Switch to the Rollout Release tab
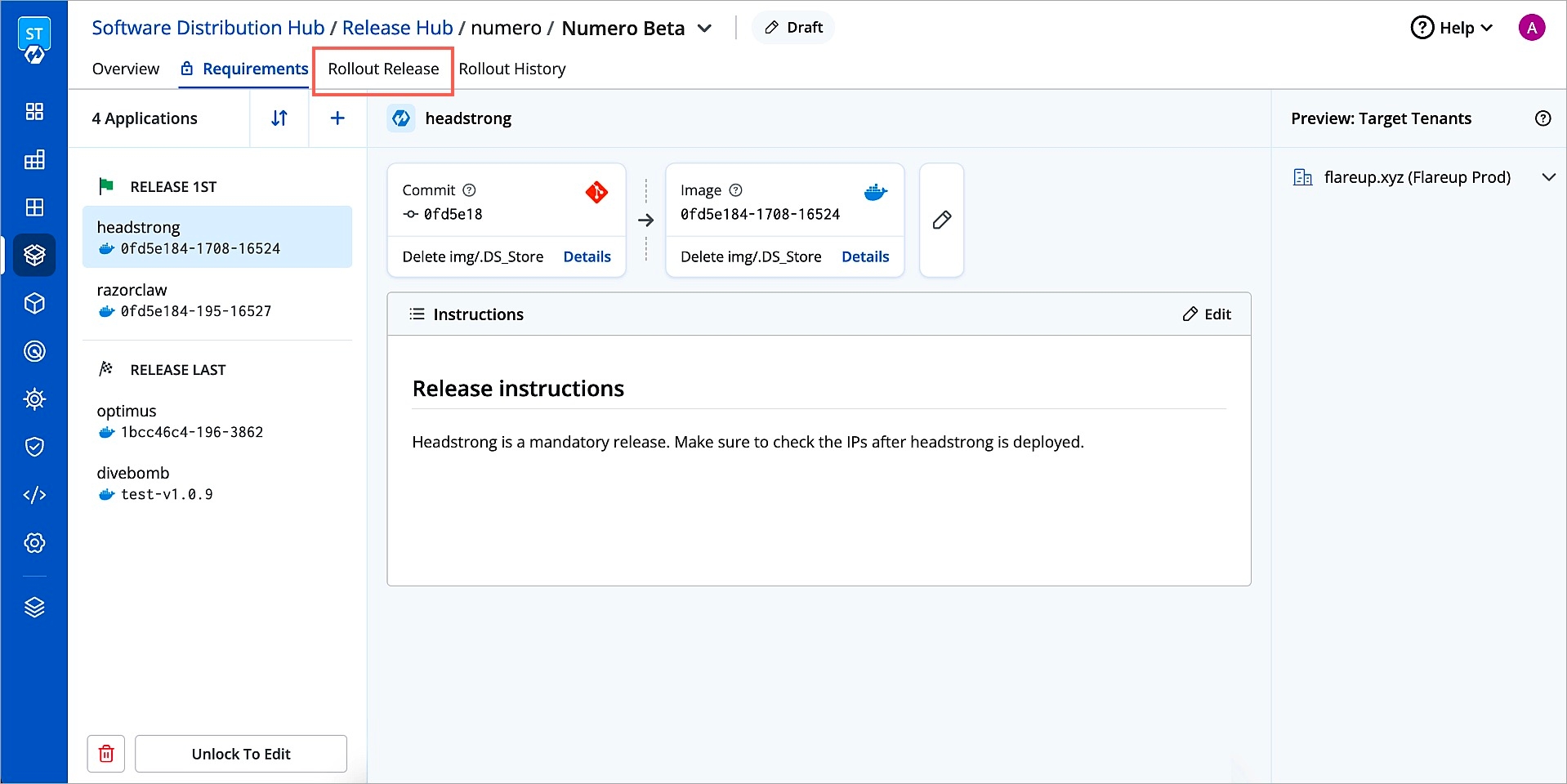This screenshot has width=1567, height=784. click(383, 69)
